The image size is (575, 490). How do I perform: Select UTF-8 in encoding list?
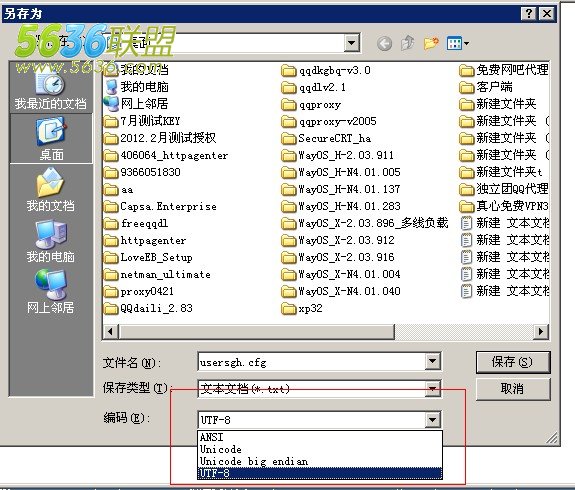point(319,473)
